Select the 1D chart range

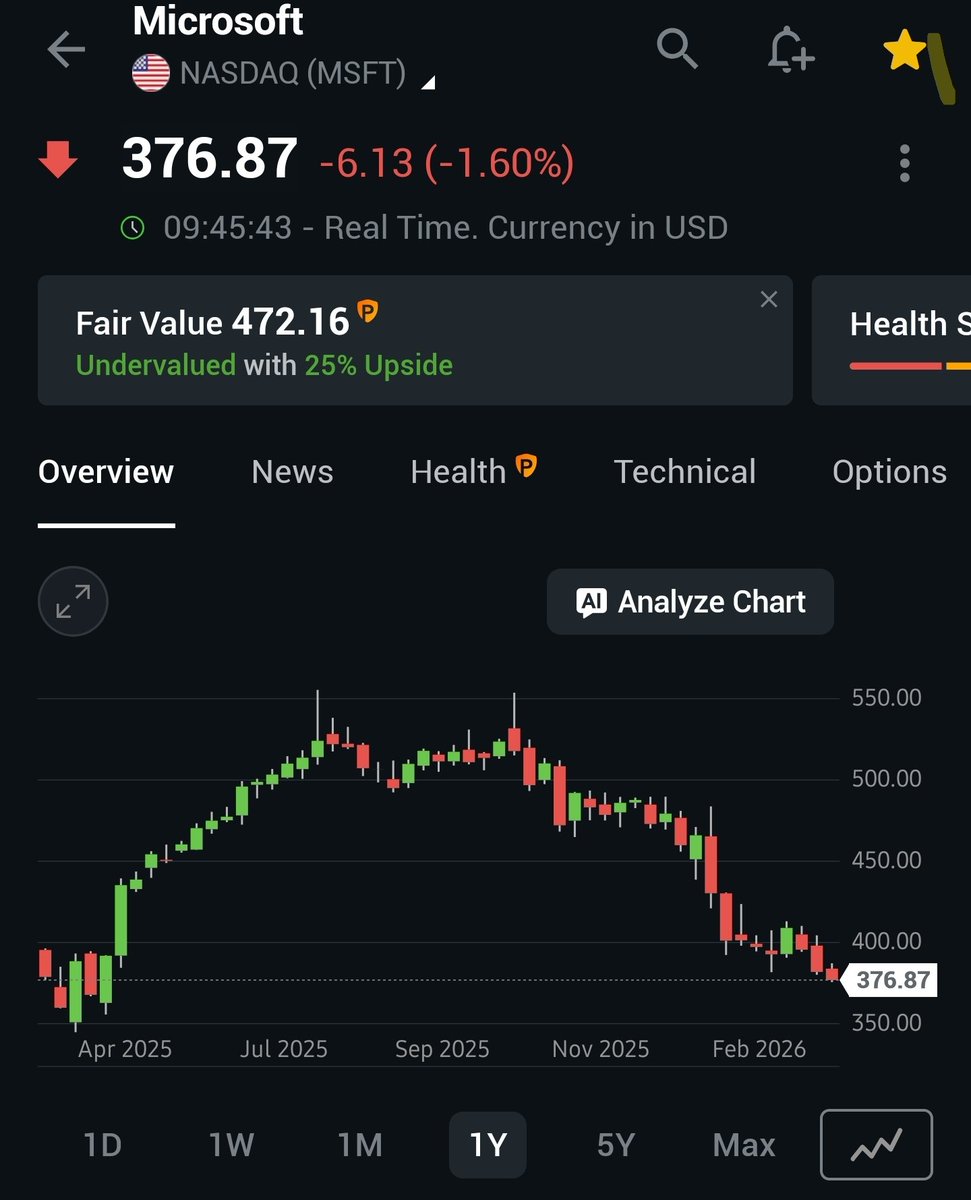coord(103,1145)
